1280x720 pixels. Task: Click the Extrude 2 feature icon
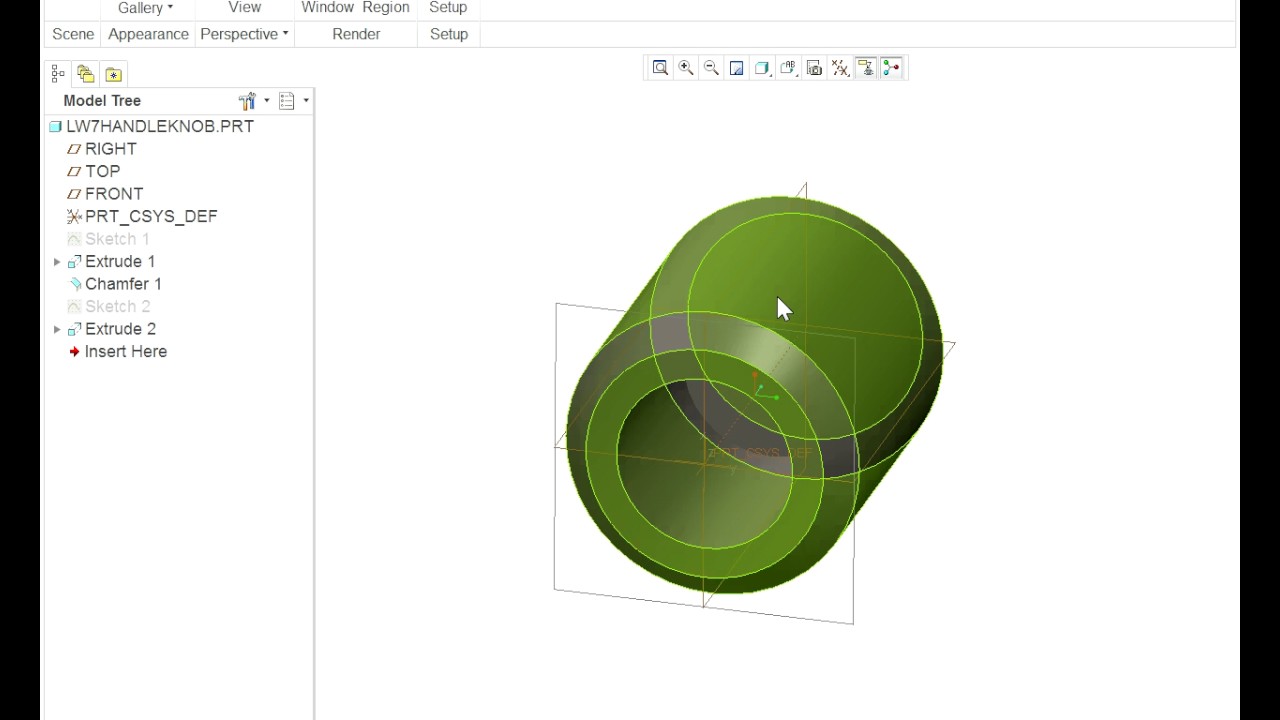(x=74, y=329)
